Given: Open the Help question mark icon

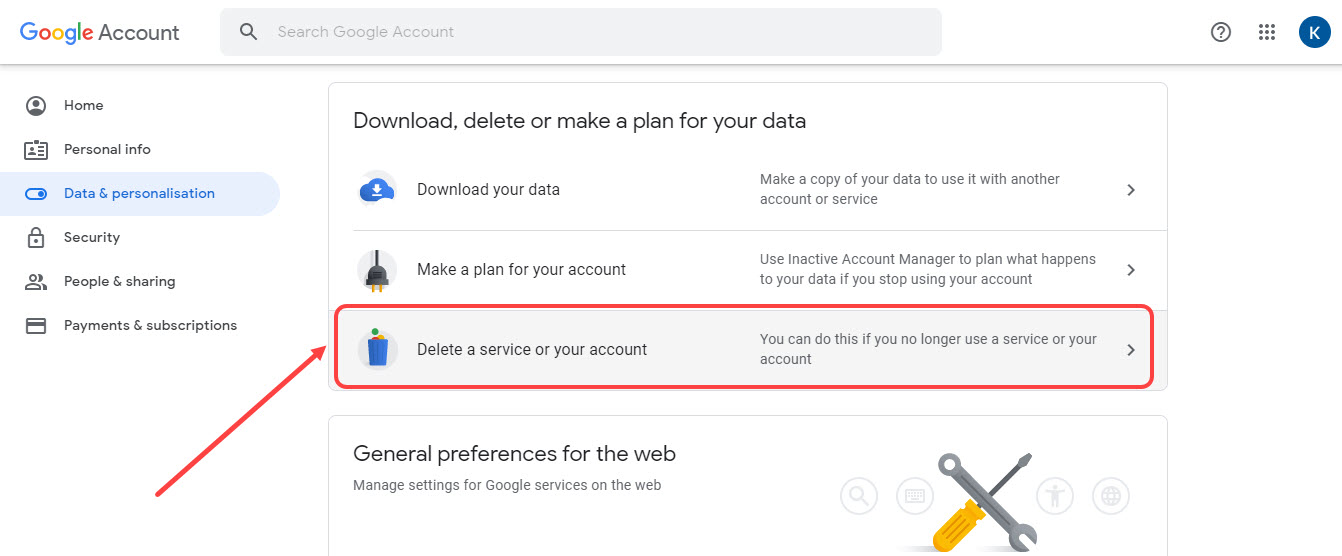Looking at the screenshot, I should click(1220, 32).
